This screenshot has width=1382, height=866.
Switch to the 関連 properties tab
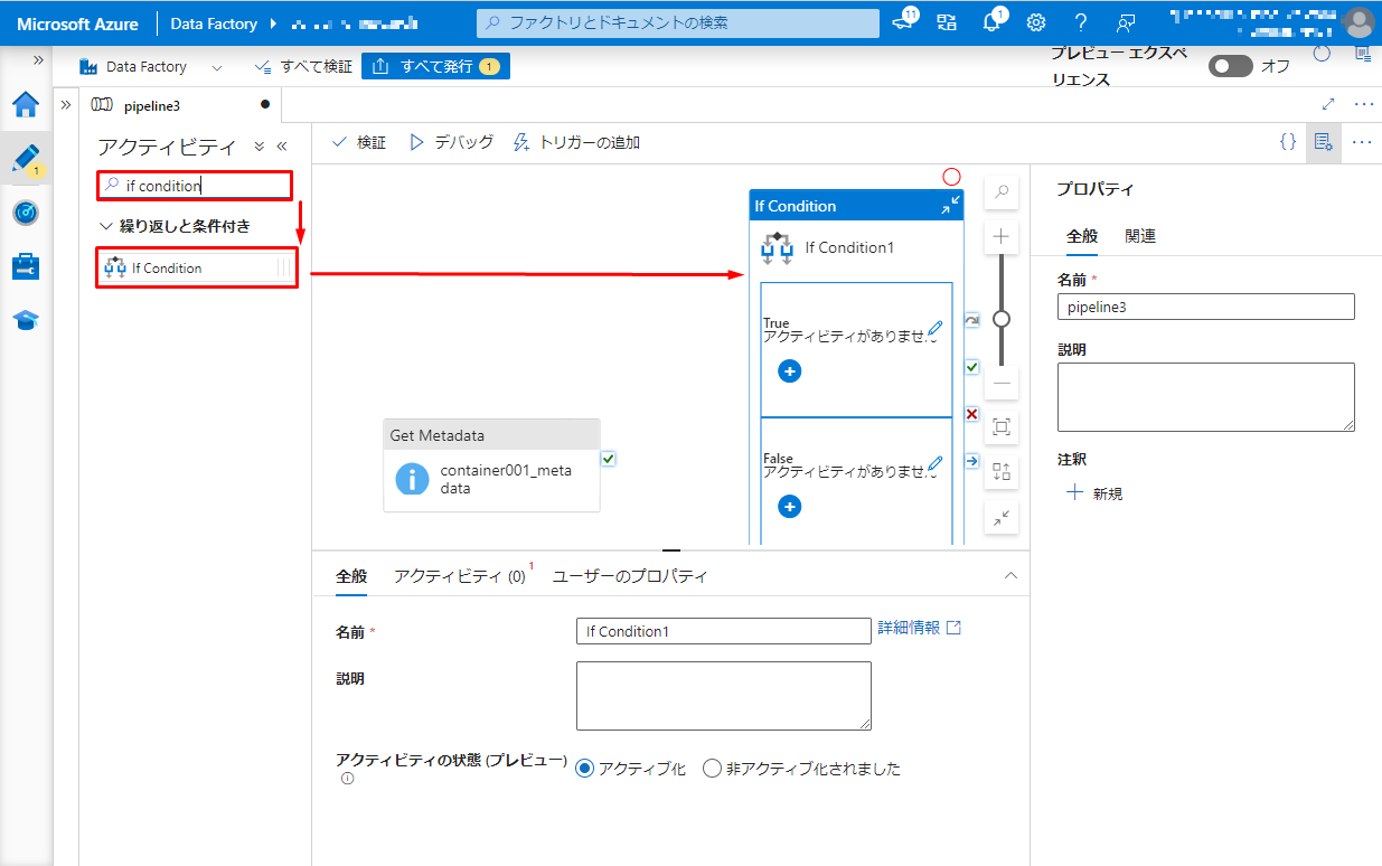[1141, 236]
